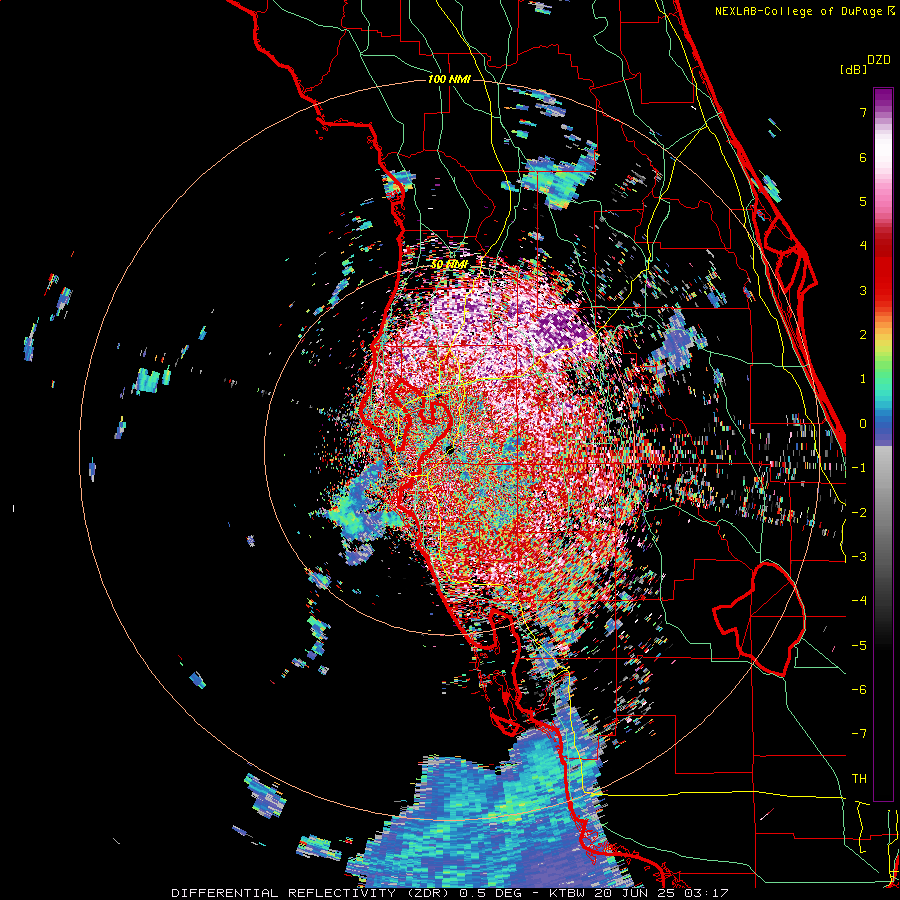Click the arrow glyph after DuPage
The width and height of the screenshot is (900, 900).
pos(891,11)
